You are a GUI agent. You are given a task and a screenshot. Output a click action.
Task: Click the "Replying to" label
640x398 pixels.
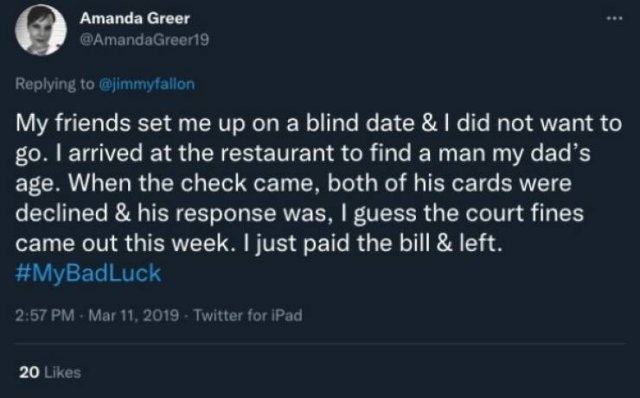(55, 84)
